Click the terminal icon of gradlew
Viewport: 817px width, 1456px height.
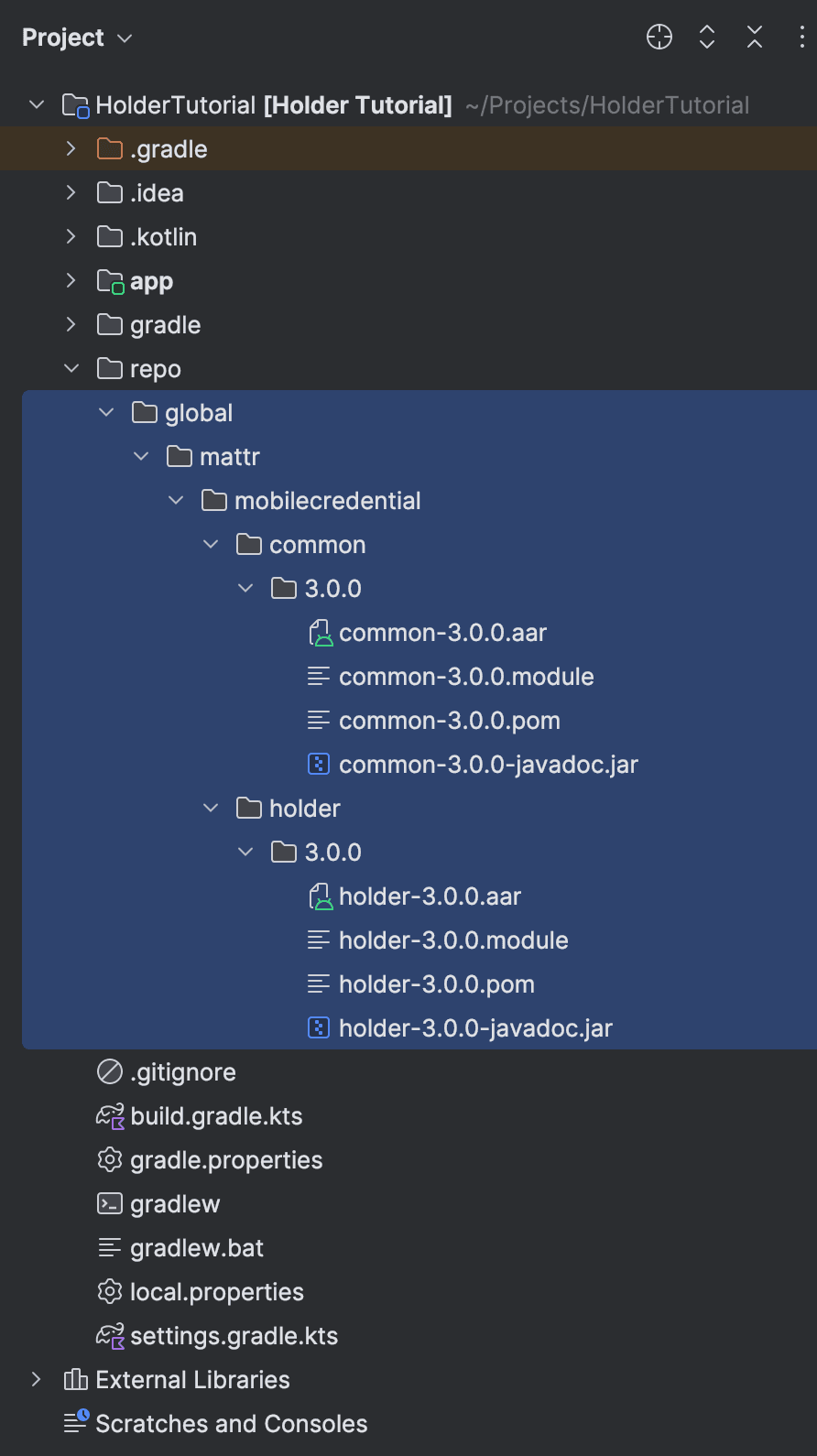click(x=110, y=1204)
